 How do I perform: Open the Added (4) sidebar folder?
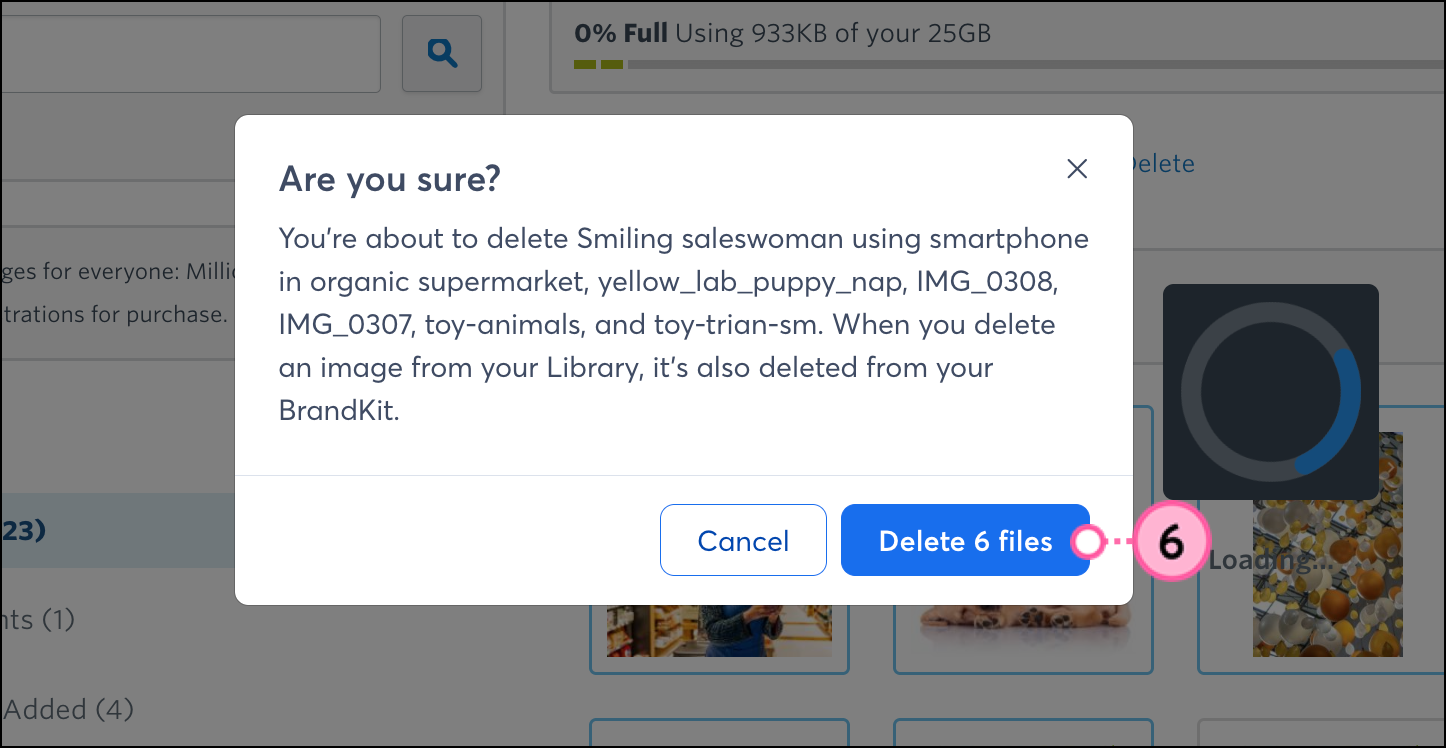point(68,710)
